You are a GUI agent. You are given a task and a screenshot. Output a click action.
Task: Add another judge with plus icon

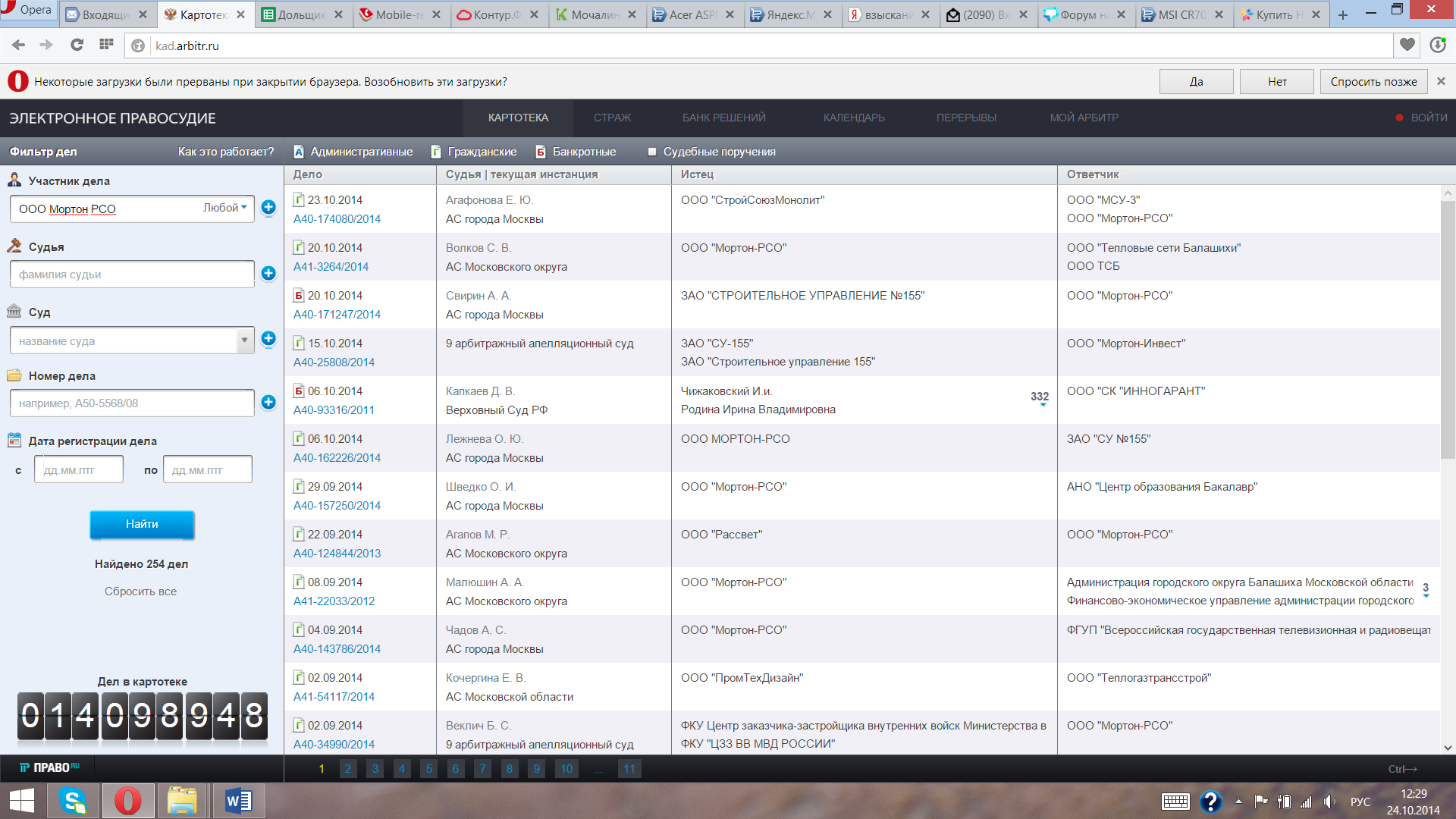click(268, 273)
